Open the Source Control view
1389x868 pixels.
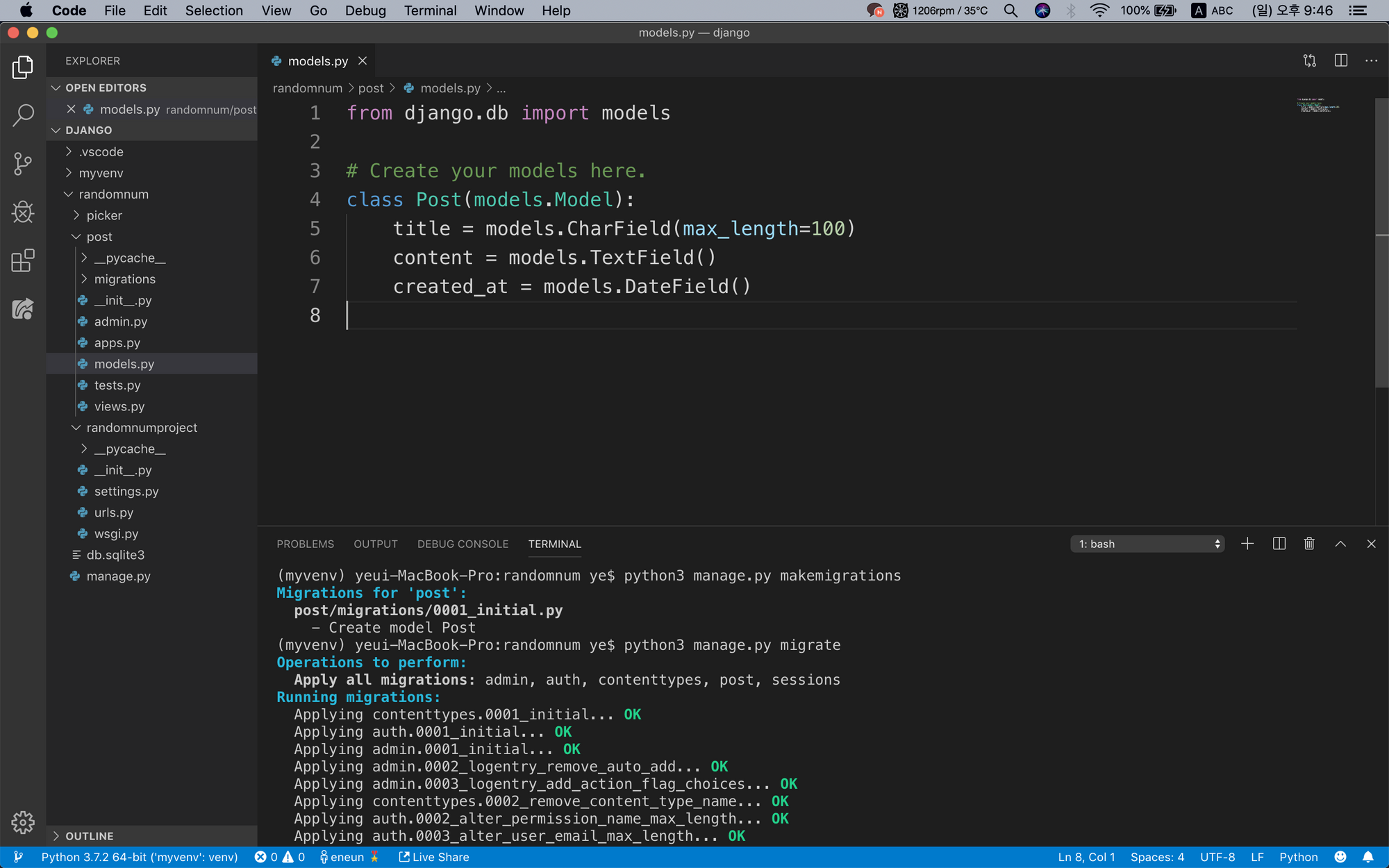(x=23, y=164)
